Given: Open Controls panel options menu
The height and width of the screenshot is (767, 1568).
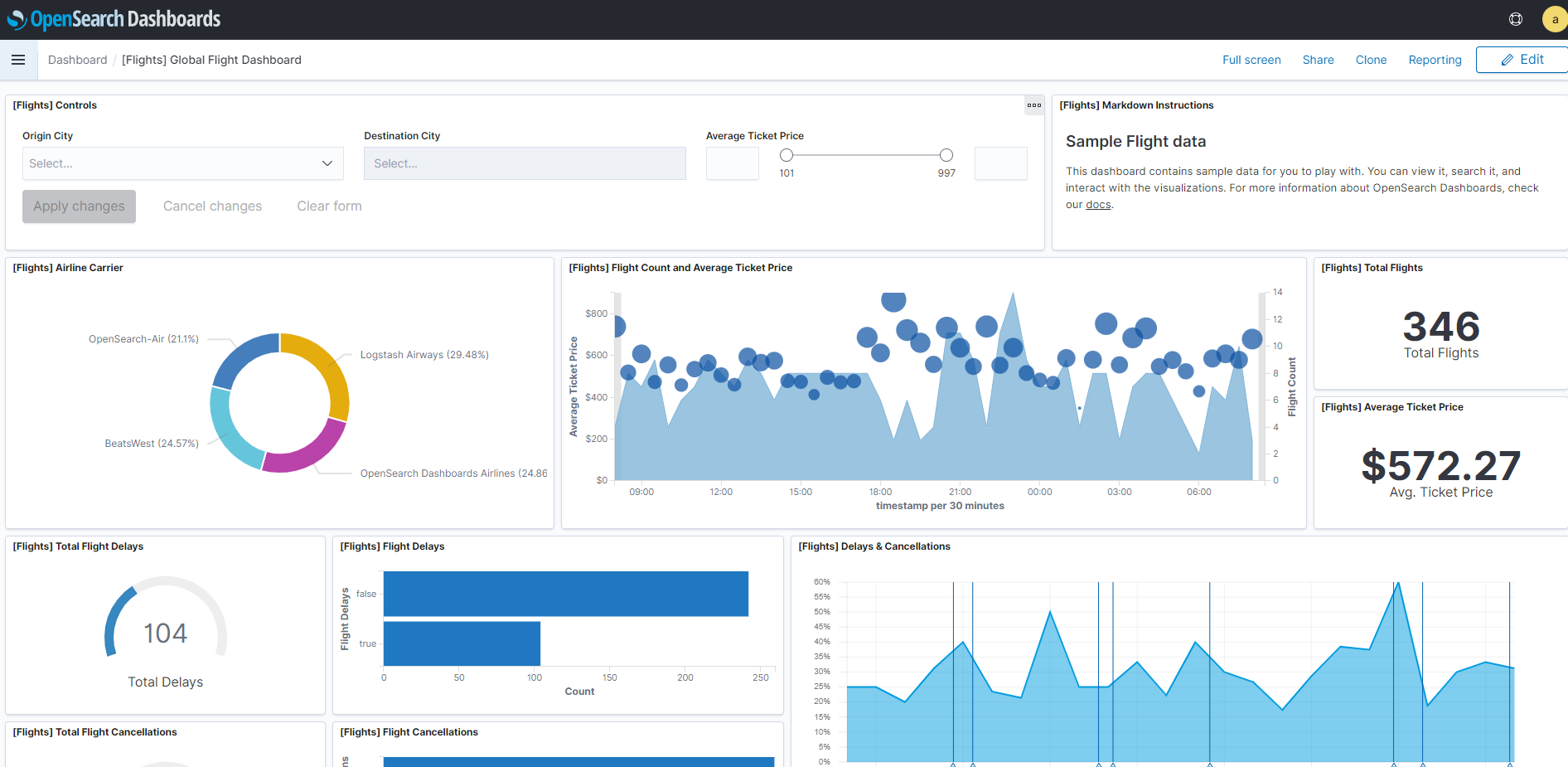Looking at the screenshot, I should 1033,105.
